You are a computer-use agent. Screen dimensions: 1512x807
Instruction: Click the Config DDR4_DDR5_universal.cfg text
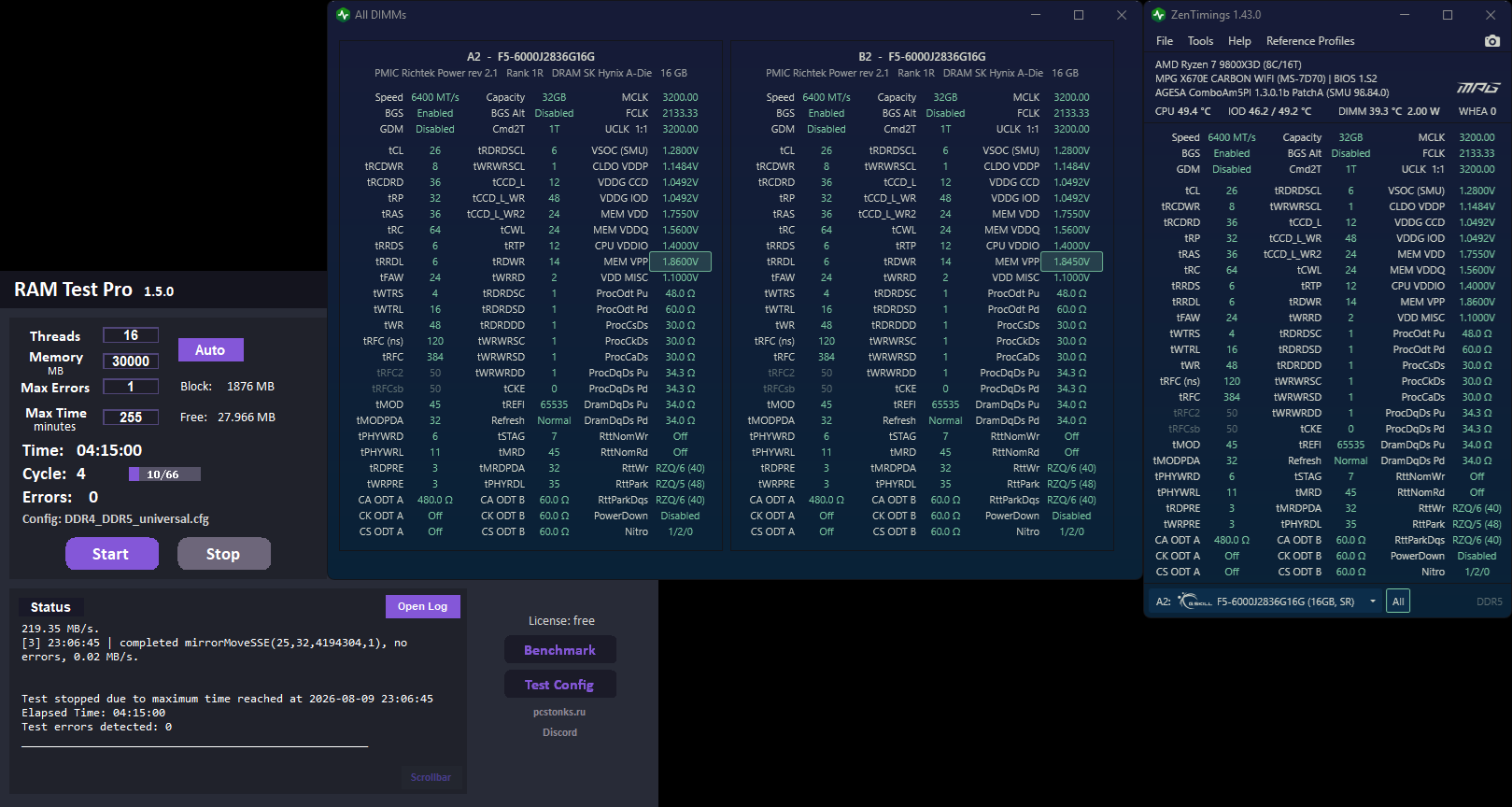coord(116,519)
